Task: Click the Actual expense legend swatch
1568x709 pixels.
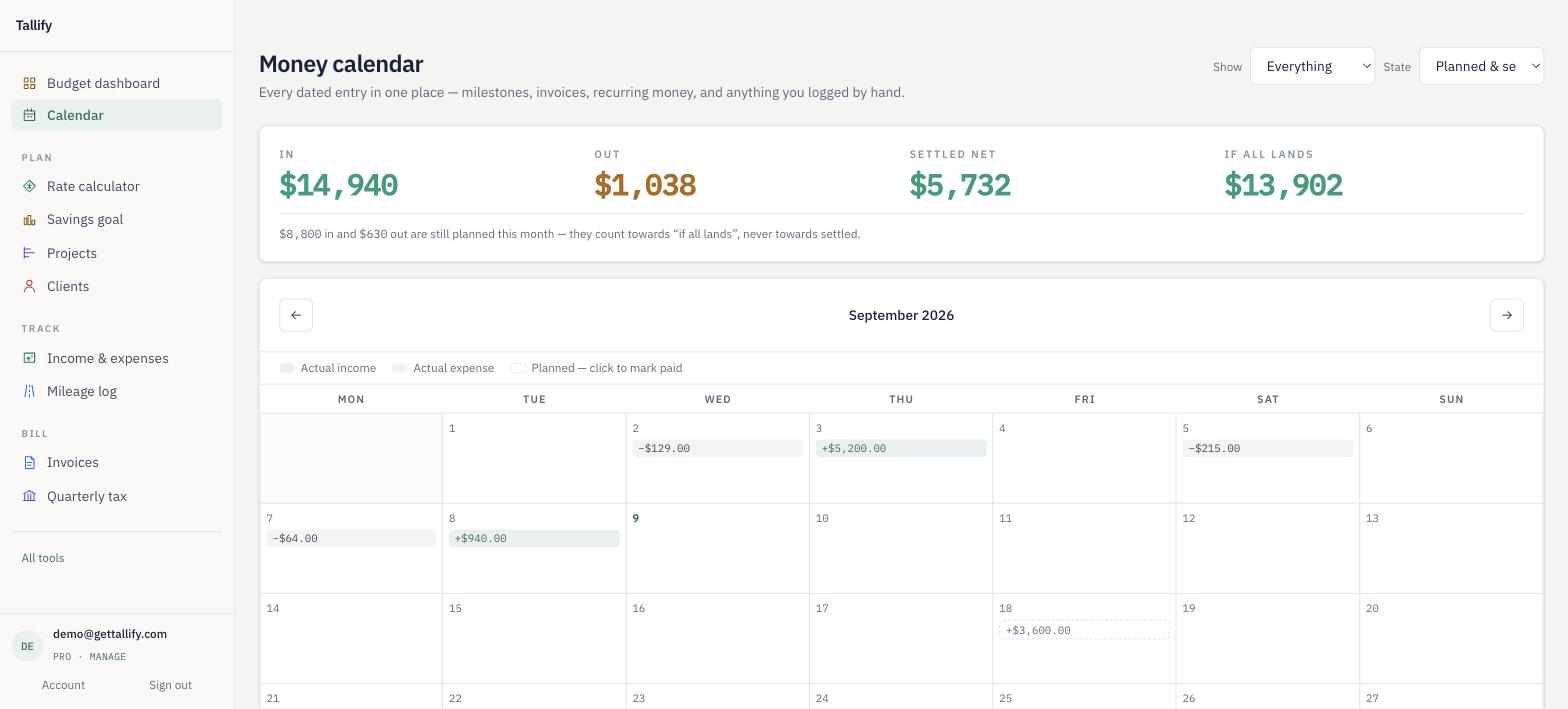Action: 400,368
